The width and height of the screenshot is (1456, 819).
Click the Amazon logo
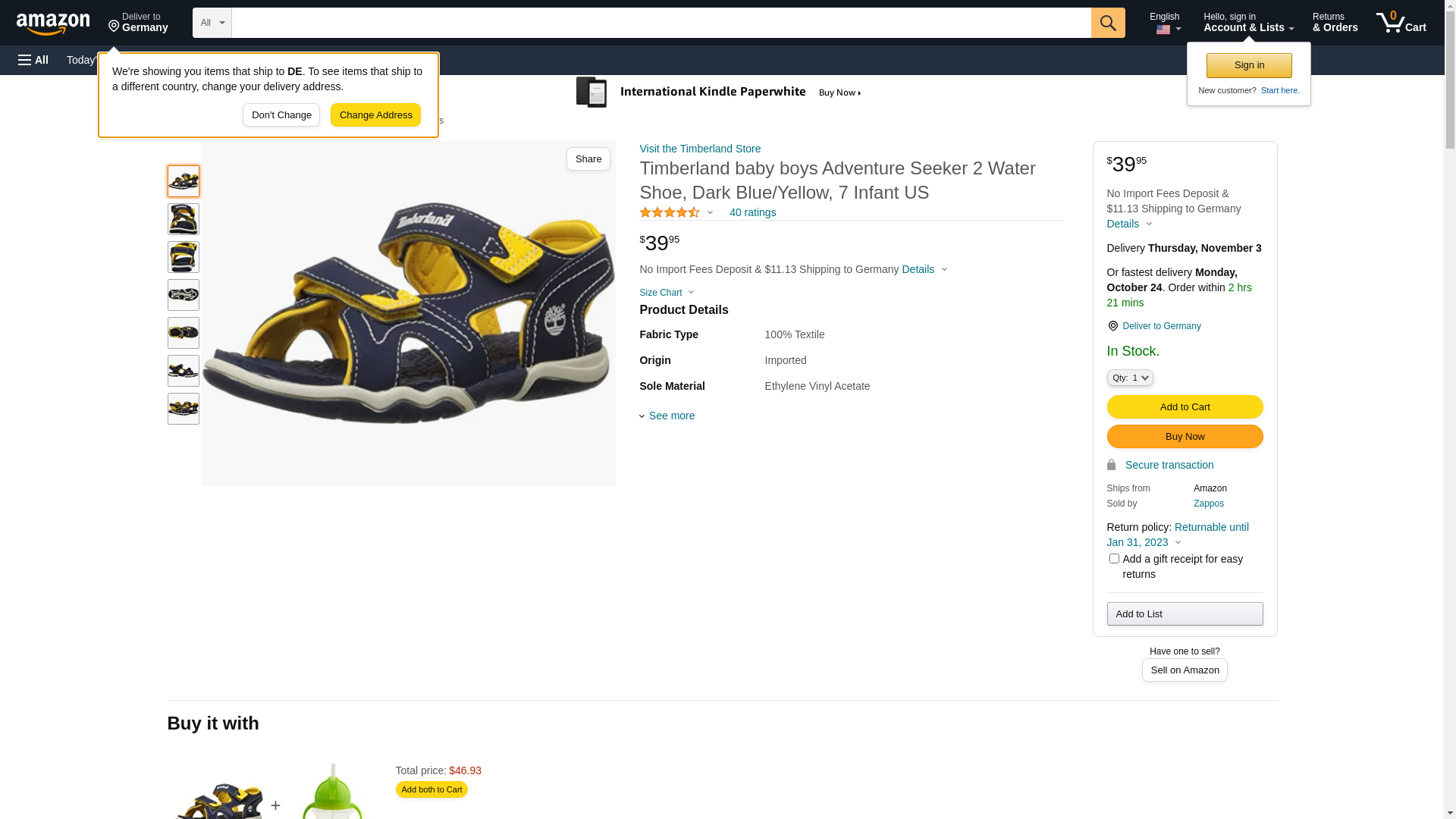[x=53, y=24]
